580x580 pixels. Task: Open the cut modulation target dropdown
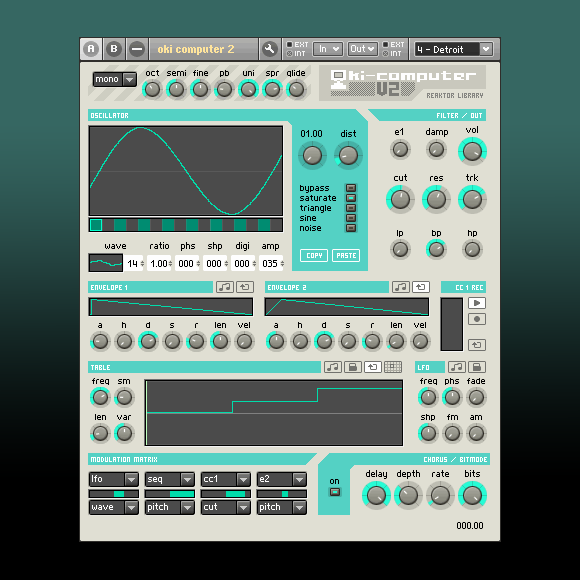(226, 507)
